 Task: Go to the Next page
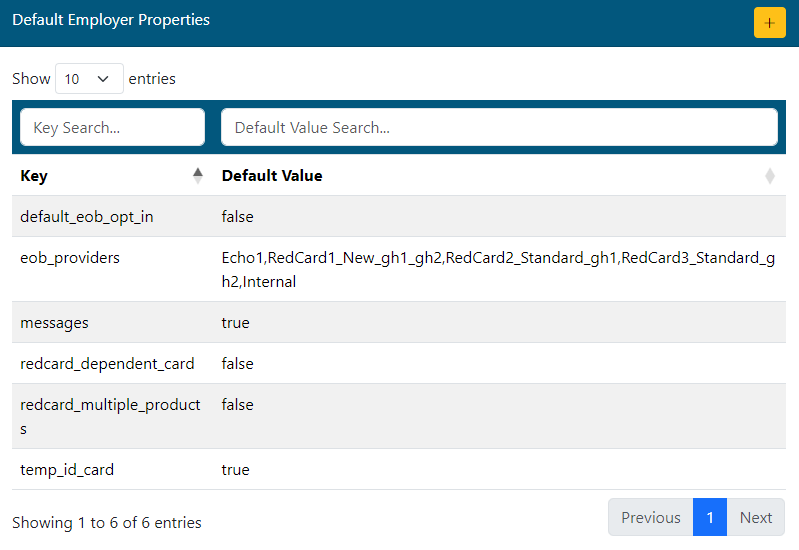coord(755,517)
